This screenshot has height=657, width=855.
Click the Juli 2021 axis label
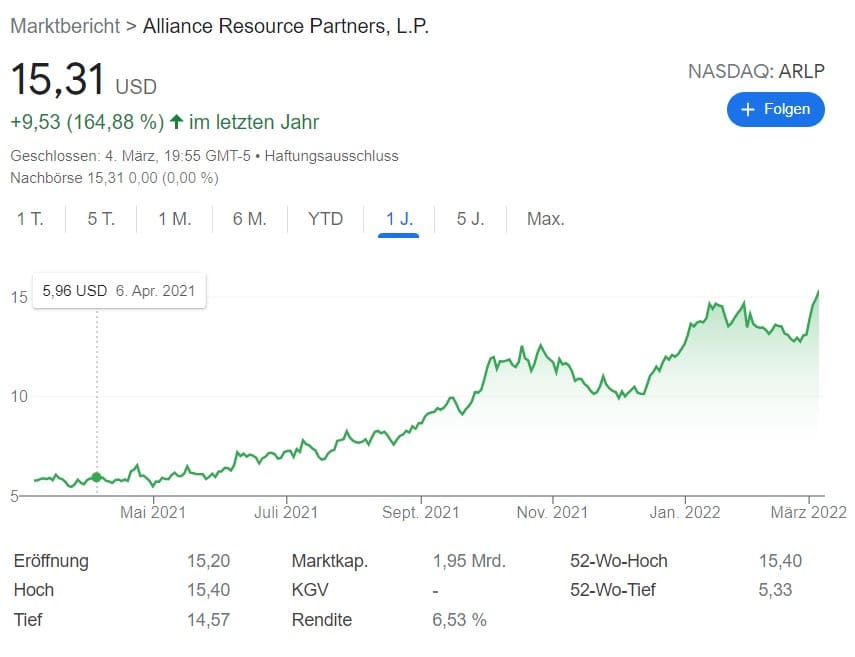pyautogui.click(x=286, y=513)
